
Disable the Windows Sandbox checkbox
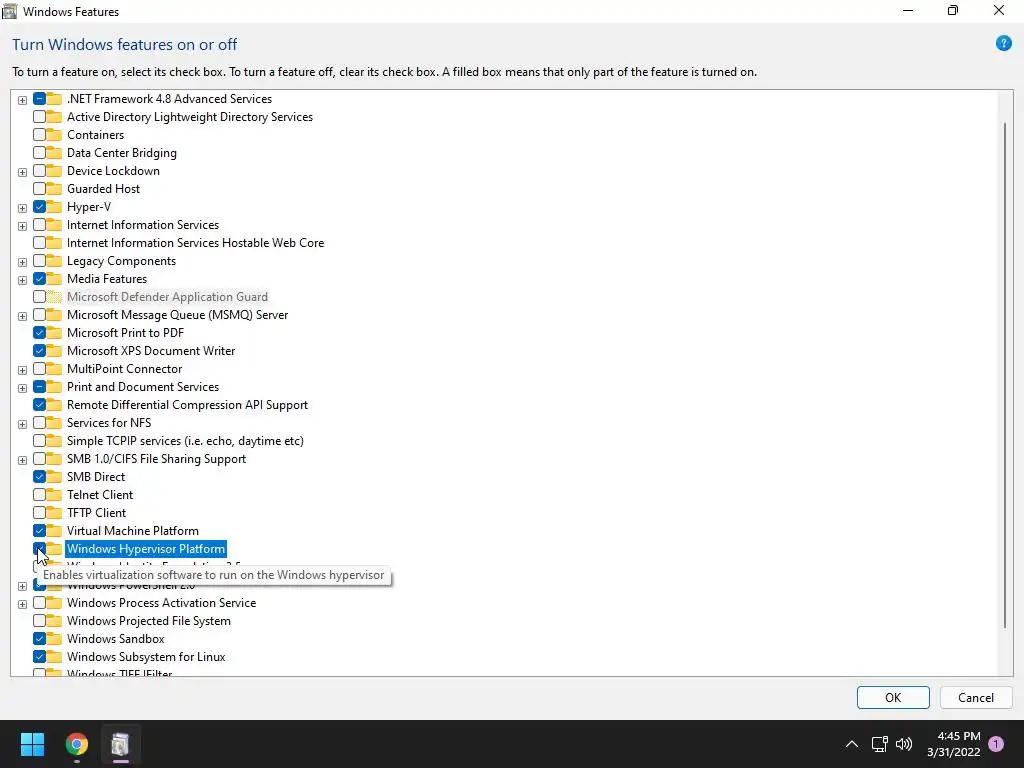[39, 638]
